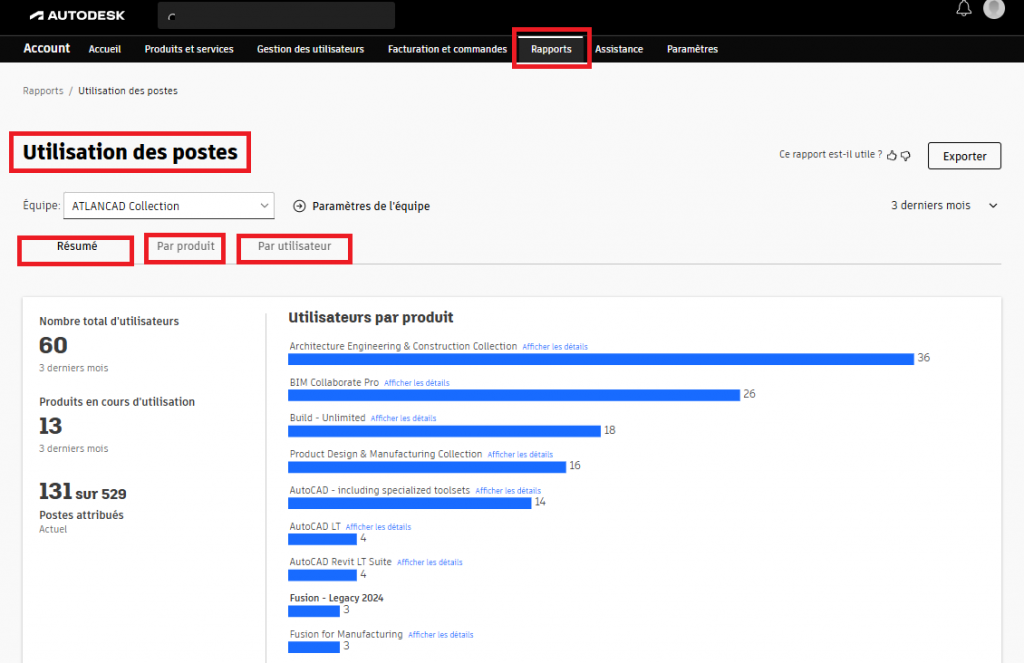1024x663 pixels.
Task: Click the circled arrow beside Paramètres de l'équipe
Action: click(299, 206)
